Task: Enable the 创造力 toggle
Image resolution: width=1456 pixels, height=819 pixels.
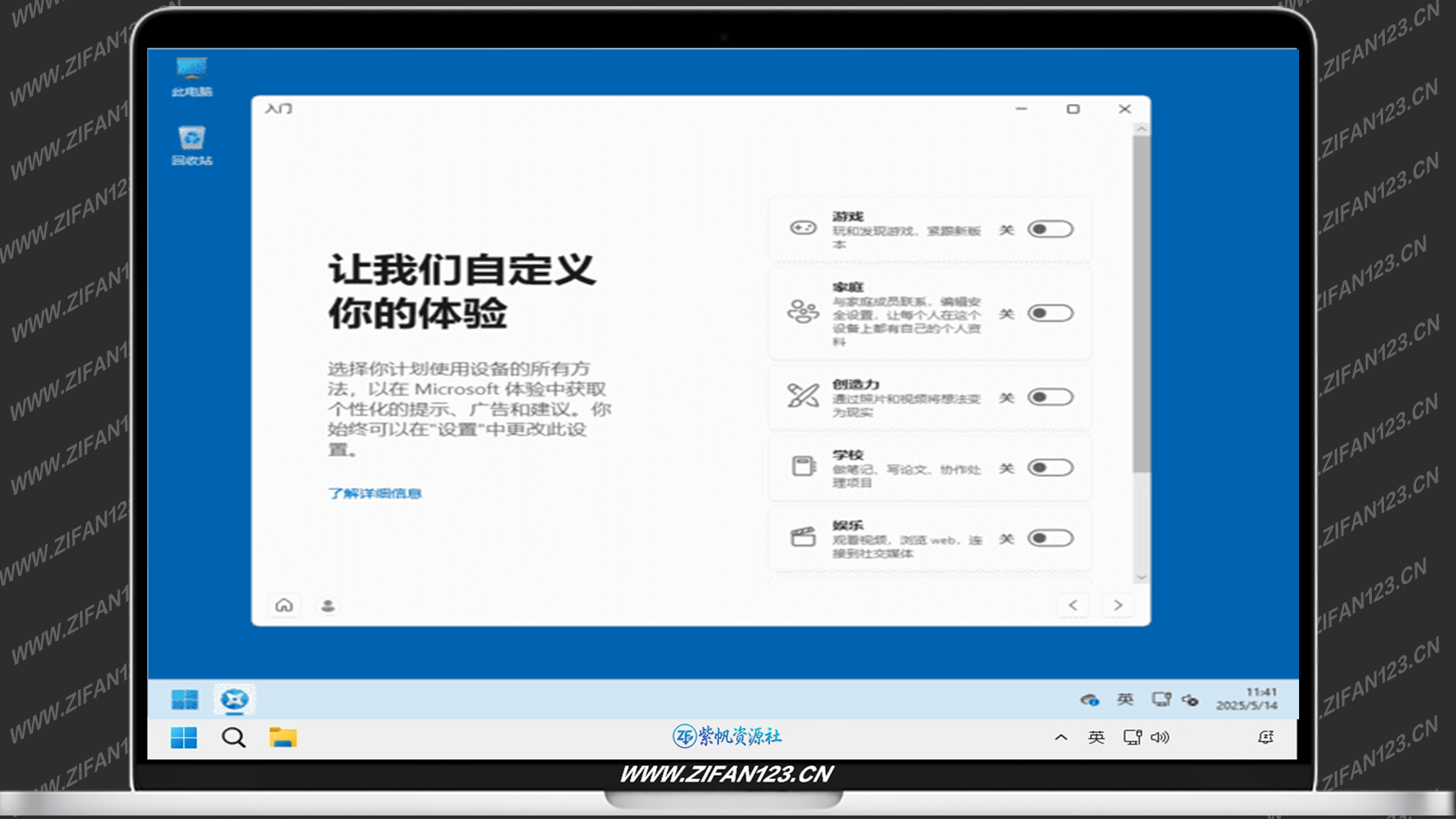Action: point(1050,397)
